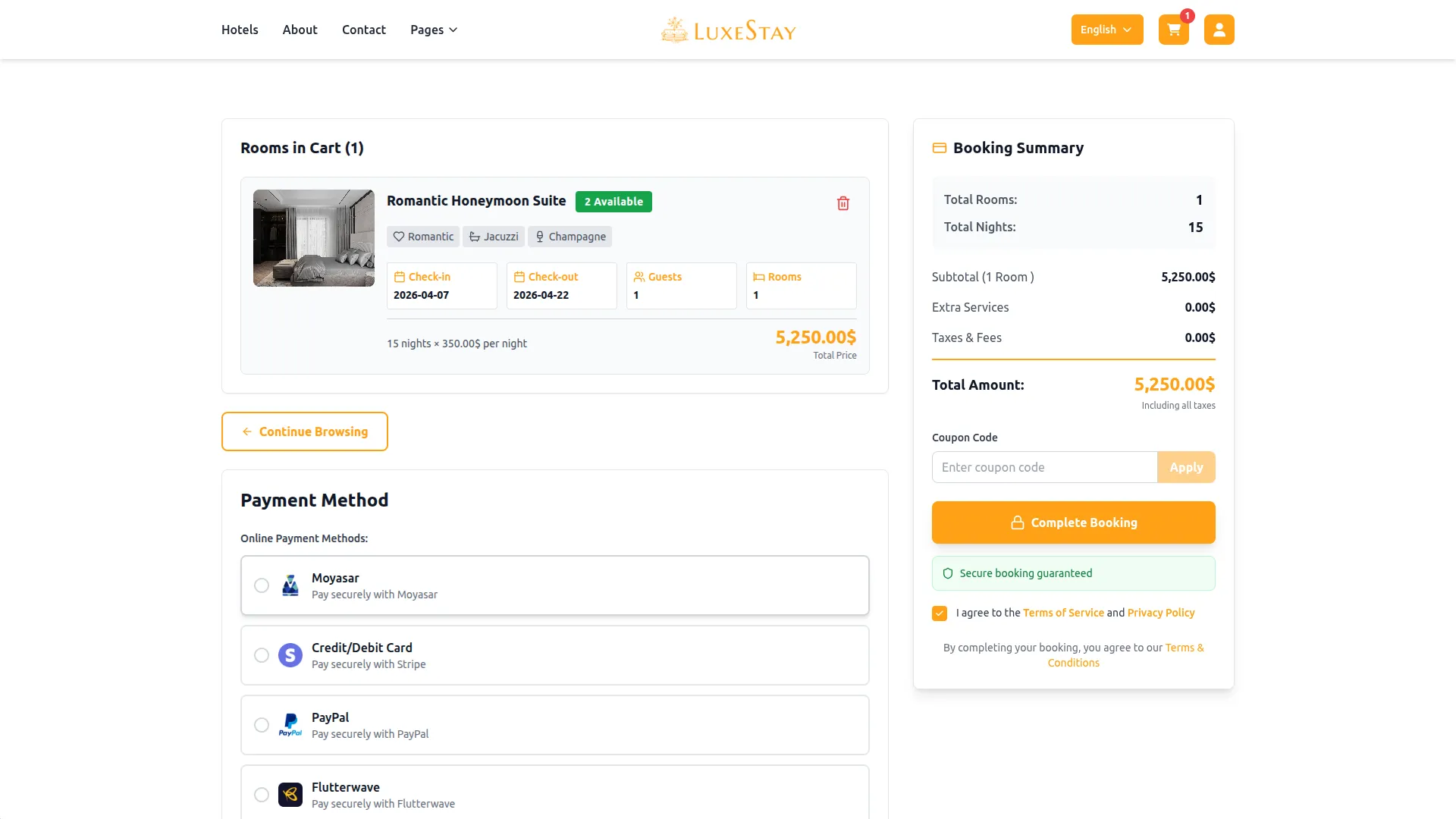Viewport: 1456px width, 819px height.
Task: Go to Hotels page
Action: (240, 30)
